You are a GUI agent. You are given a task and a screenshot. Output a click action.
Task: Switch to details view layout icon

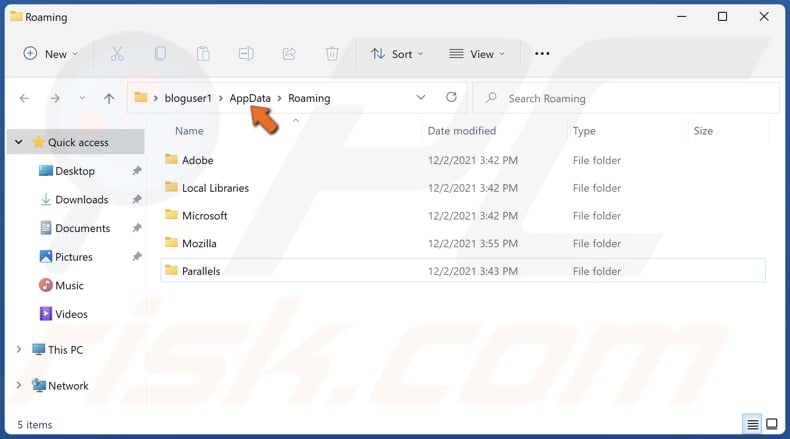pyautogui.click(x=752, y=424)
